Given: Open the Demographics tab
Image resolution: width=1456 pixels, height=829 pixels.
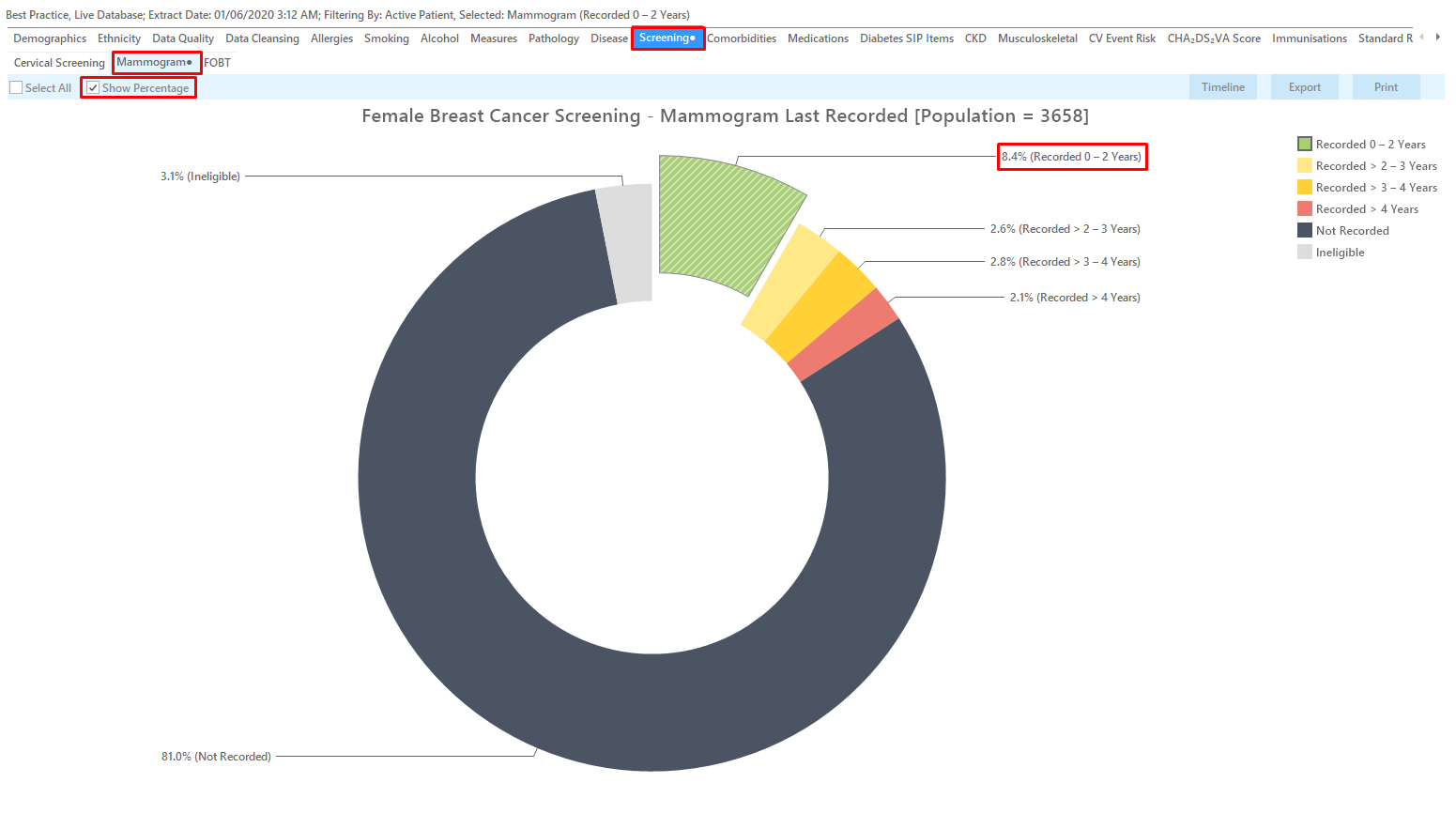Looking at the screenshot, I should pyautogui.click(x=50, y=38).
